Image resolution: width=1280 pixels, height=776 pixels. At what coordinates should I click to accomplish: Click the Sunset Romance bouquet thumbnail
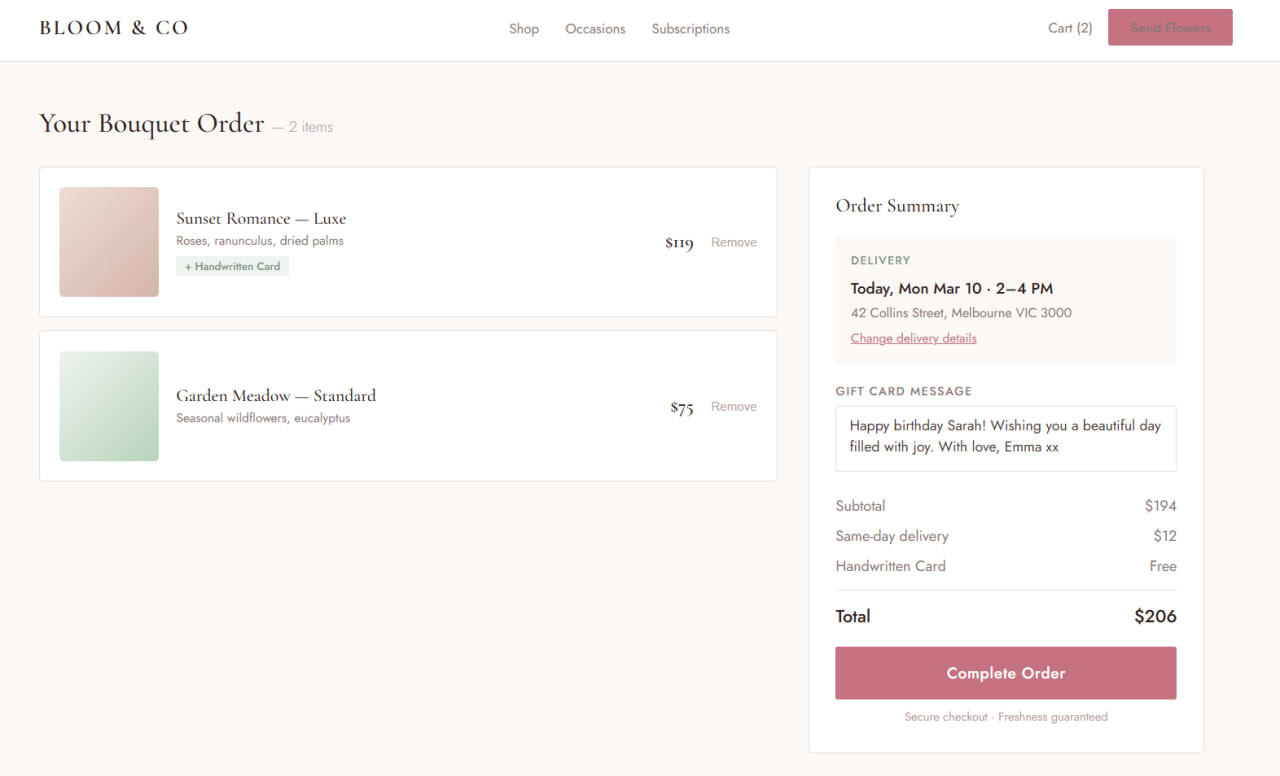(x=109, y=242)
